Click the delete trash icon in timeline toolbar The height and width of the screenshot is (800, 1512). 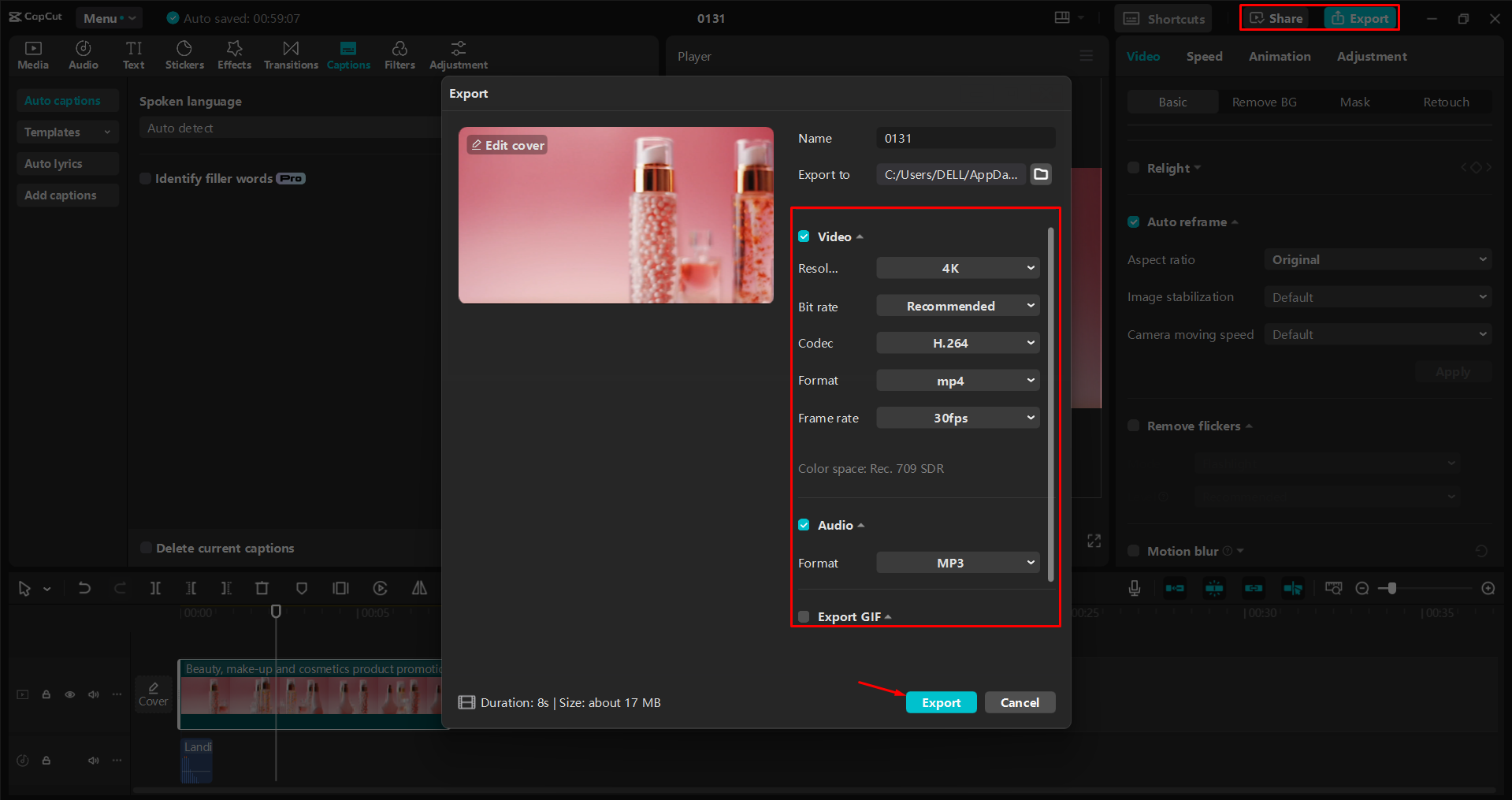point(262,588)
